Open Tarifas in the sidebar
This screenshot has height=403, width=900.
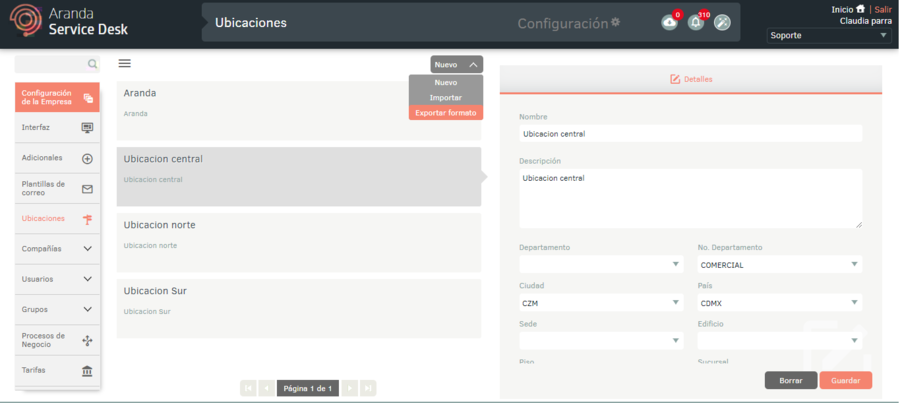click(57, 371)
